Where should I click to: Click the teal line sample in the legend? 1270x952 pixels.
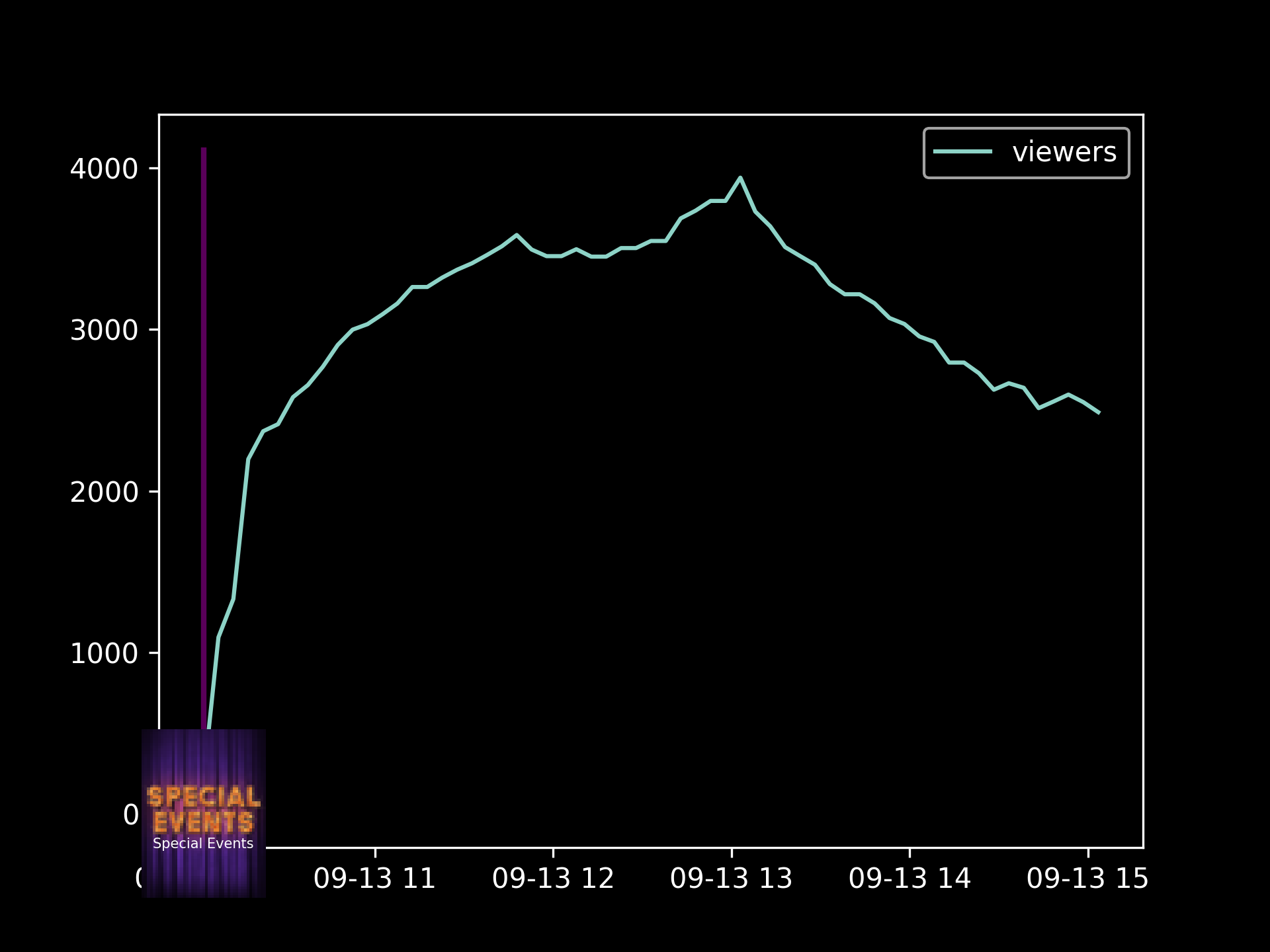click(x=962, y=152)
